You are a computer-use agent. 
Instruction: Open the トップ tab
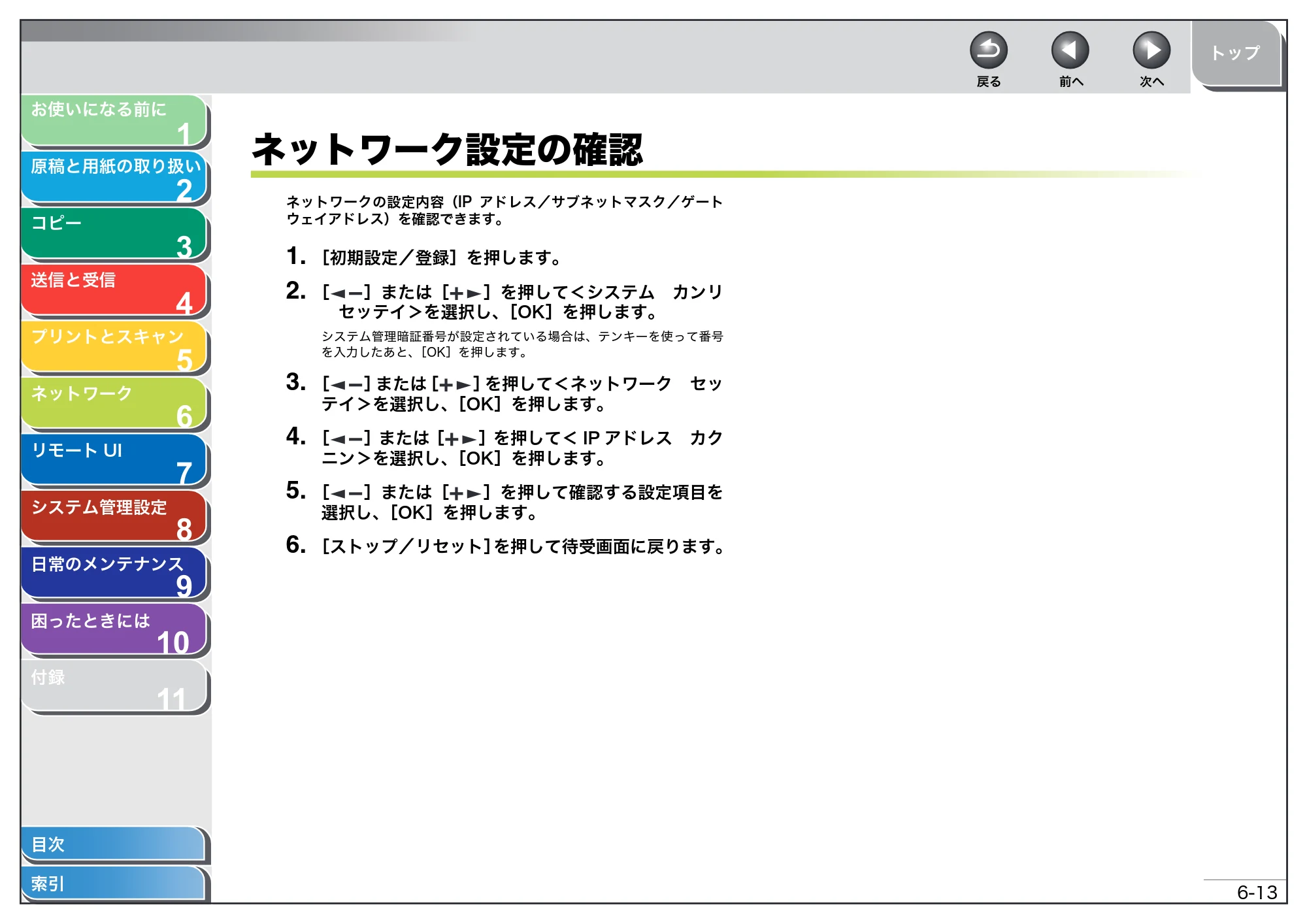click(1236, 54)
